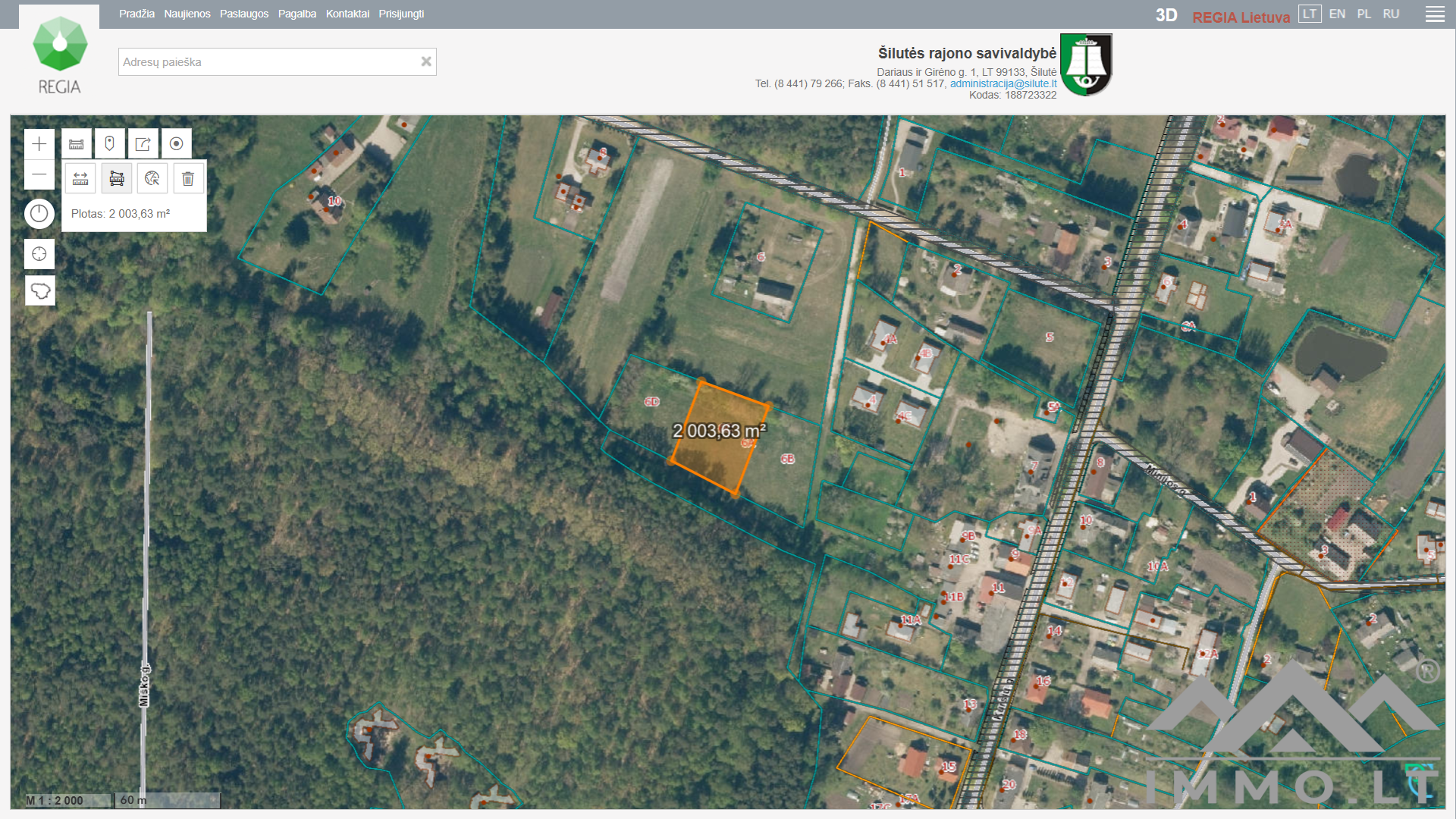Image resolution: width=1456 pixels, height=819 pixels.
Task: Open the Paslaugos menu item
Action: [244, 14]
